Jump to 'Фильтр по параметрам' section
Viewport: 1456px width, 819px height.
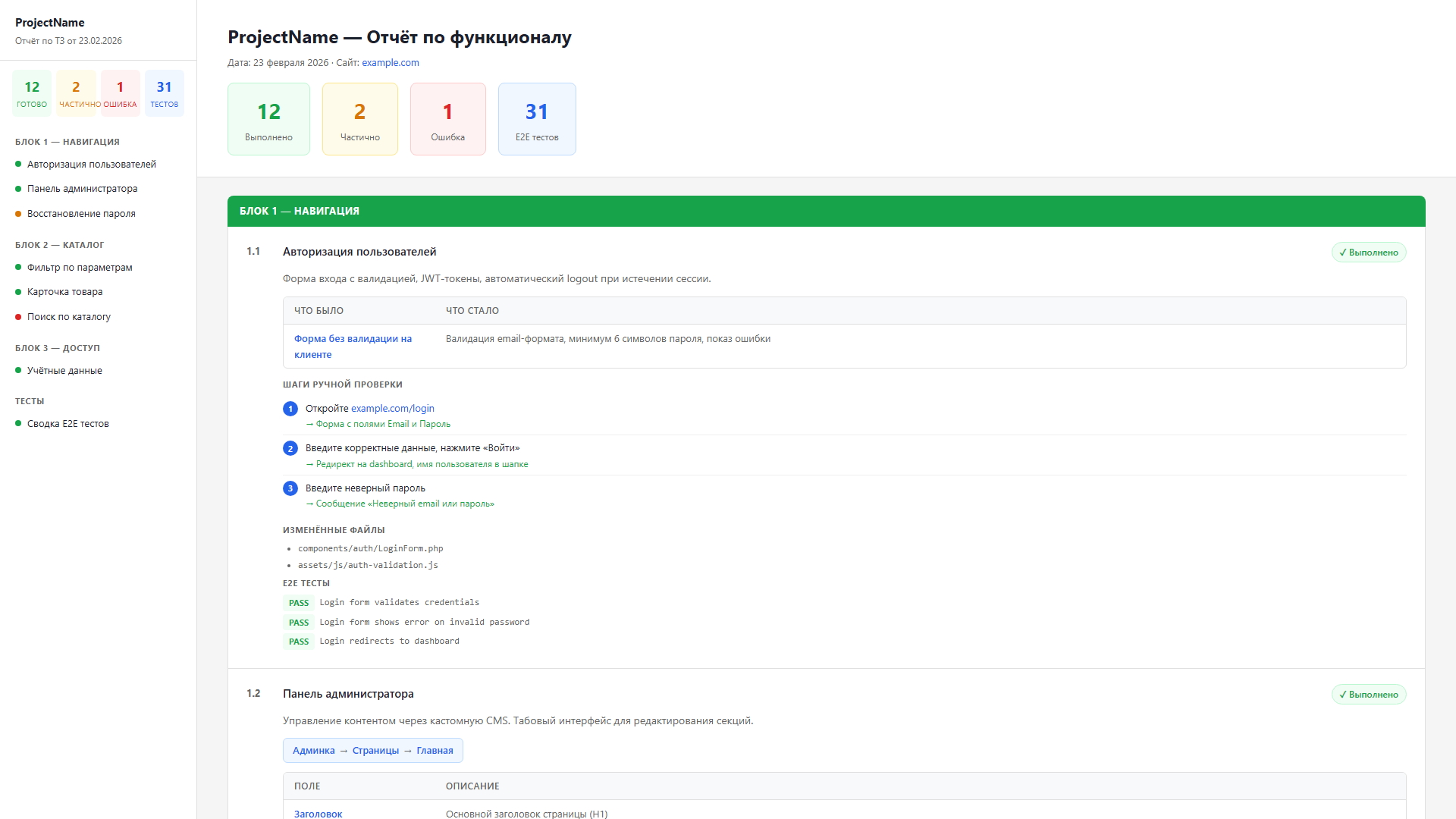pyautogui.click(x=80, y=268)
